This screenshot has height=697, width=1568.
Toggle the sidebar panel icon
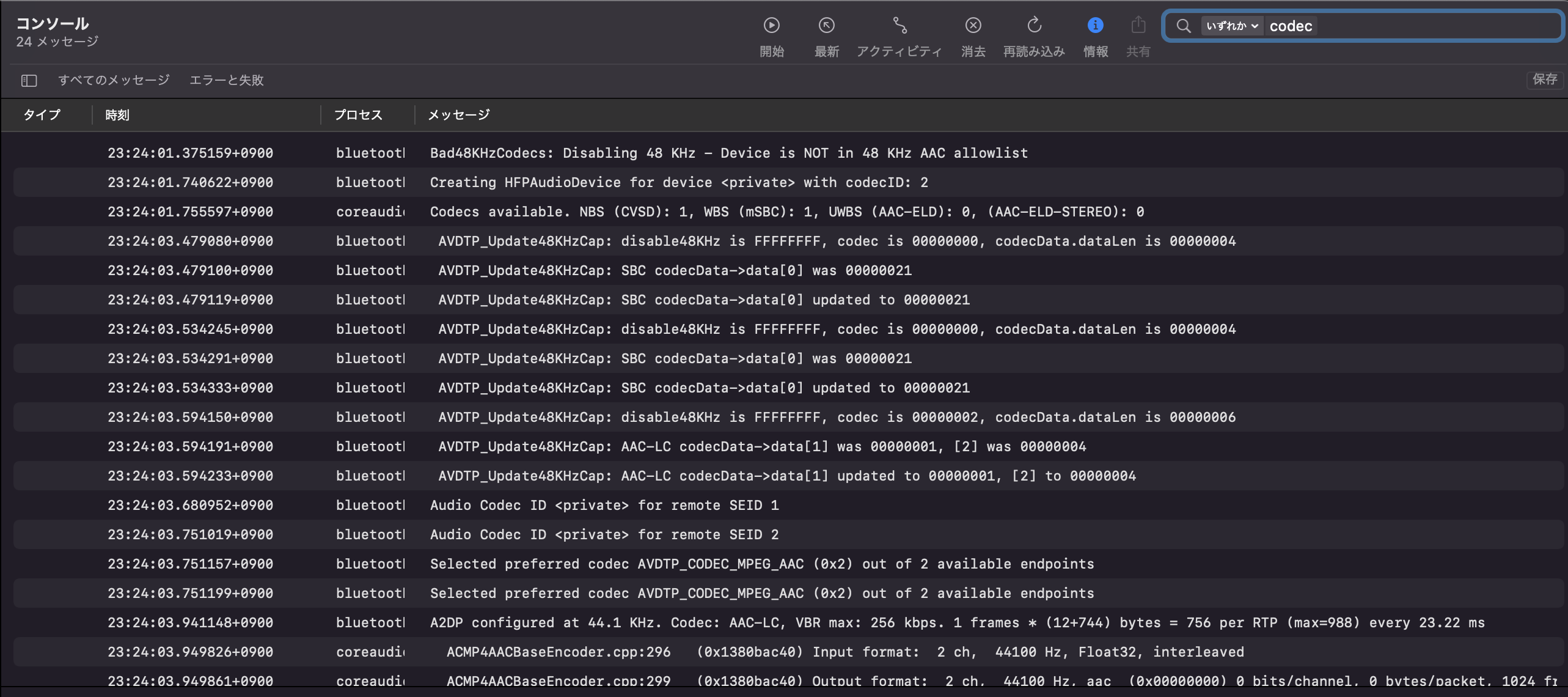pos(29,81)
